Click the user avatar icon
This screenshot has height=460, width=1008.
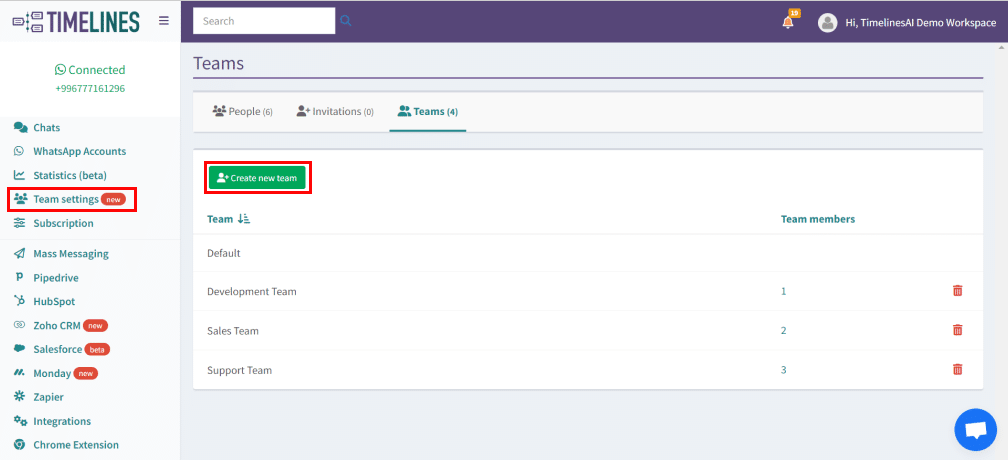pos(827,22)
